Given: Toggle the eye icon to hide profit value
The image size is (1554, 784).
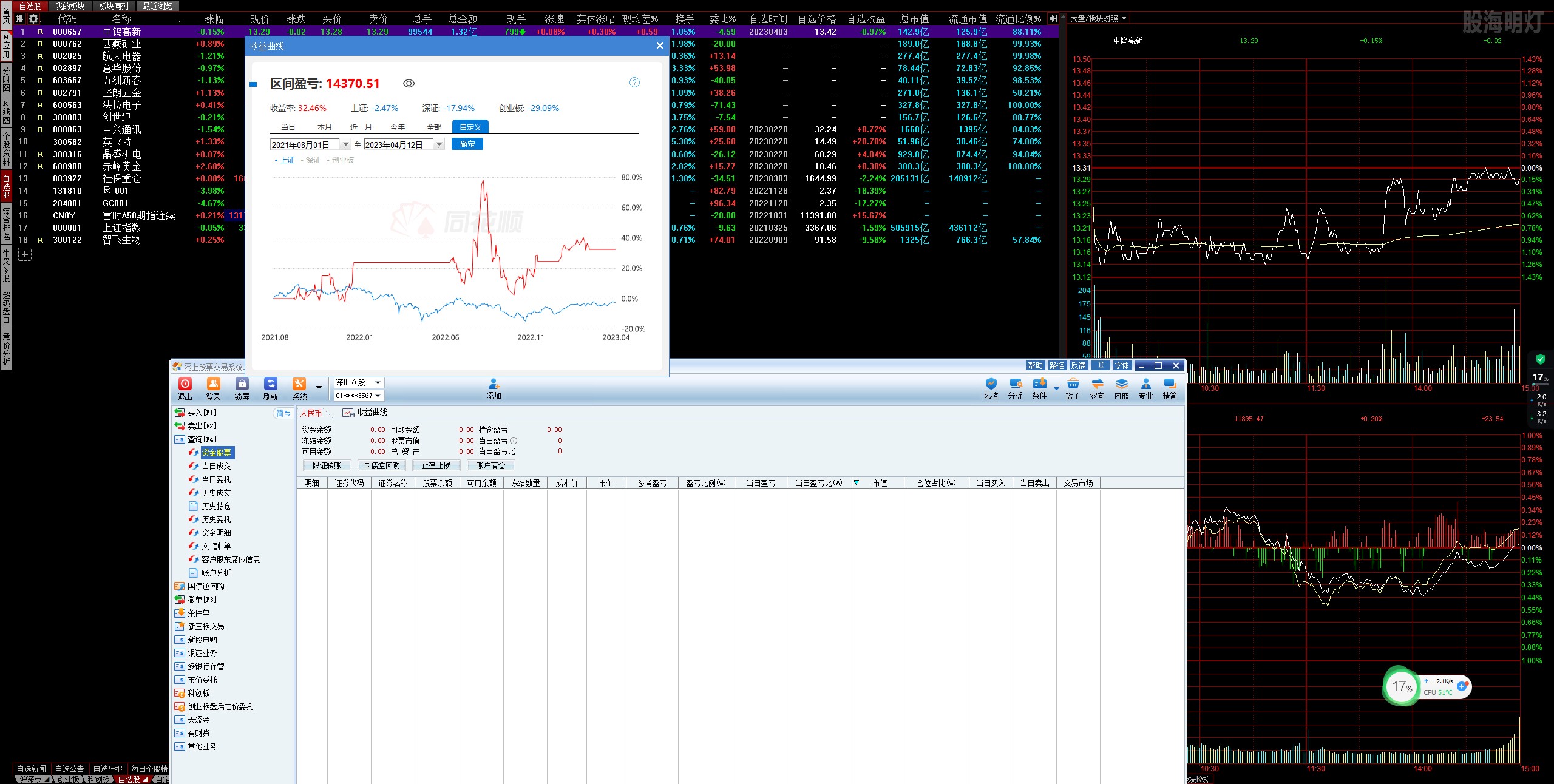Looking at the screenshot, I should [x=409, y=84].
